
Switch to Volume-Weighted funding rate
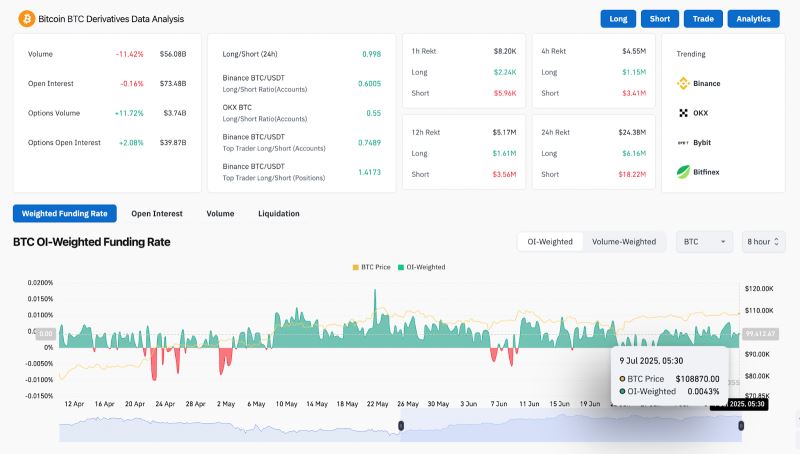pos(624,241)
